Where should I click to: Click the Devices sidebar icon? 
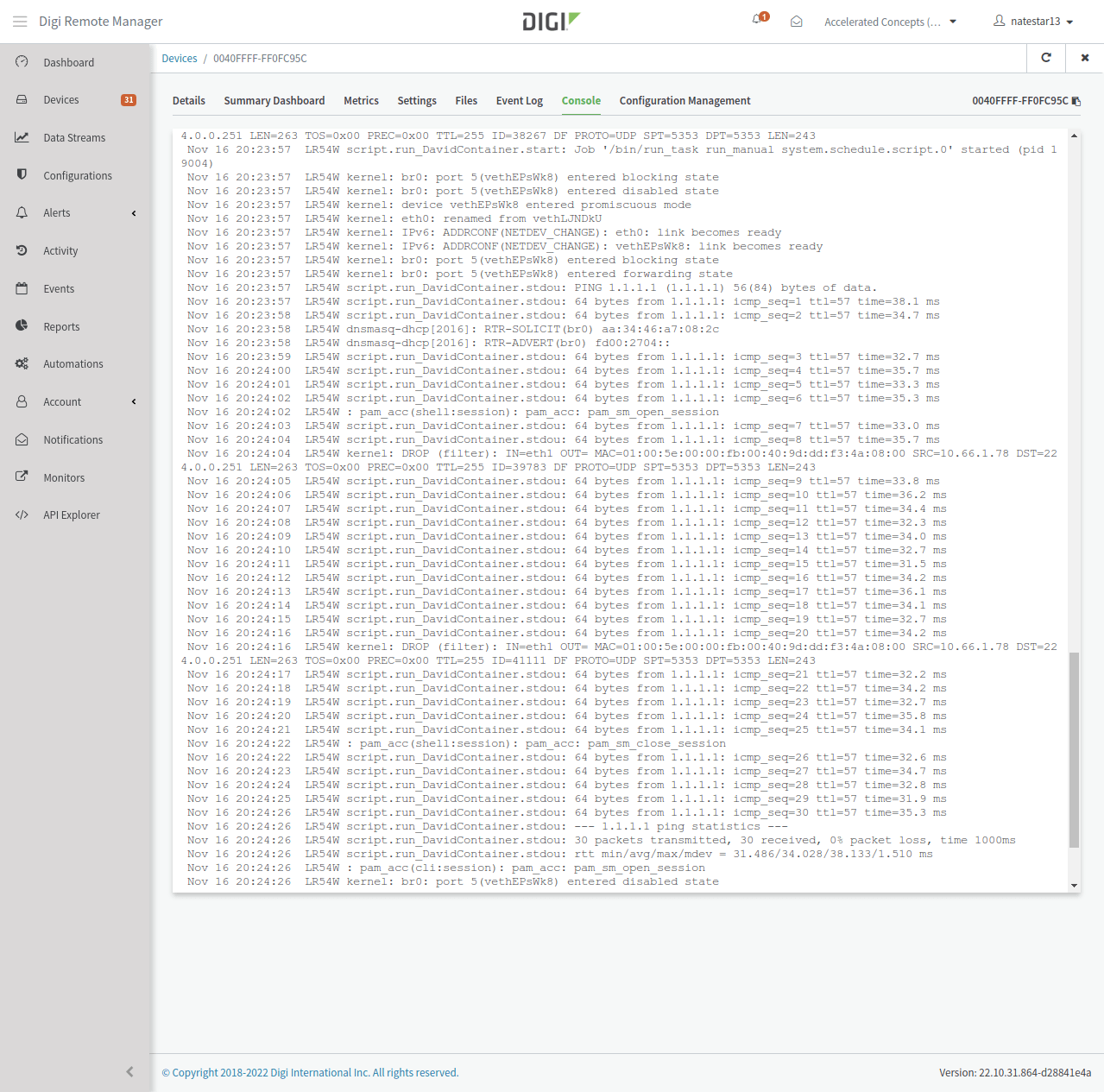22,99
